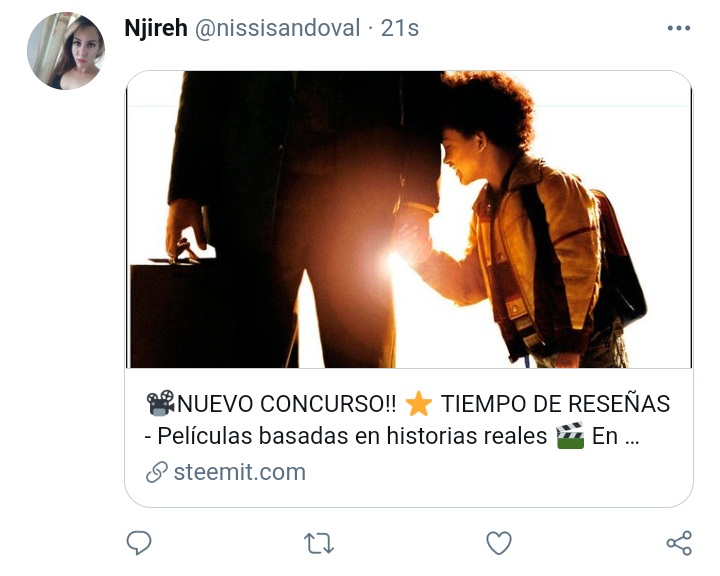Click the Películas basadas en historias reales text
Screen dimensions: 720x576
coord(352,435)
